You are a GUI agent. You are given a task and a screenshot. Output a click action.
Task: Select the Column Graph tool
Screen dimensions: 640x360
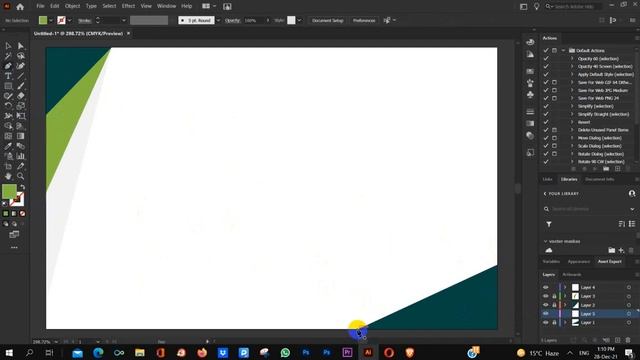20,156
